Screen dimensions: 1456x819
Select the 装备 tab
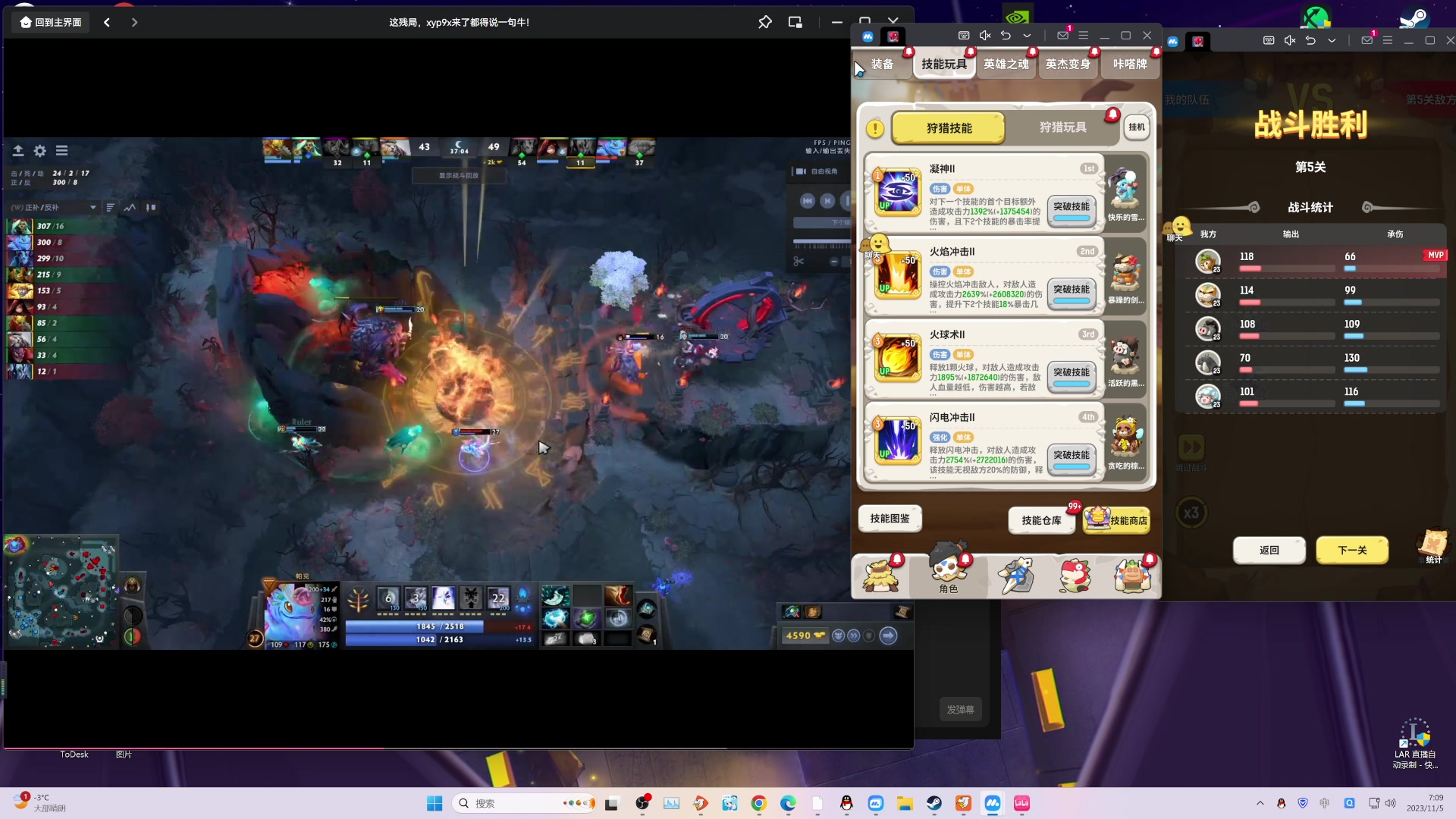tap(882, 64)
